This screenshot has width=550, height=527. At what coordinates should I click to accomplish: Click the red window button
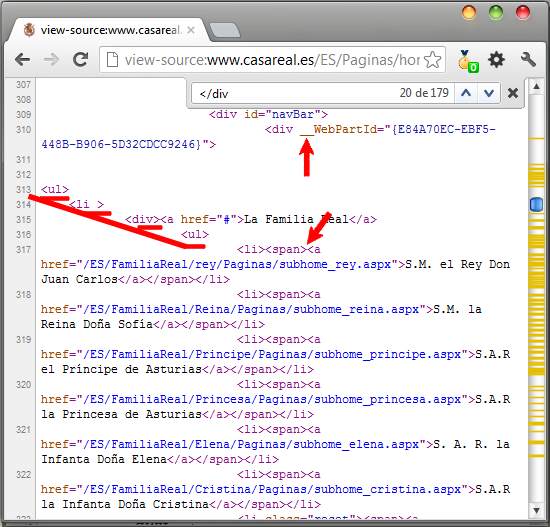click(523, 13)
